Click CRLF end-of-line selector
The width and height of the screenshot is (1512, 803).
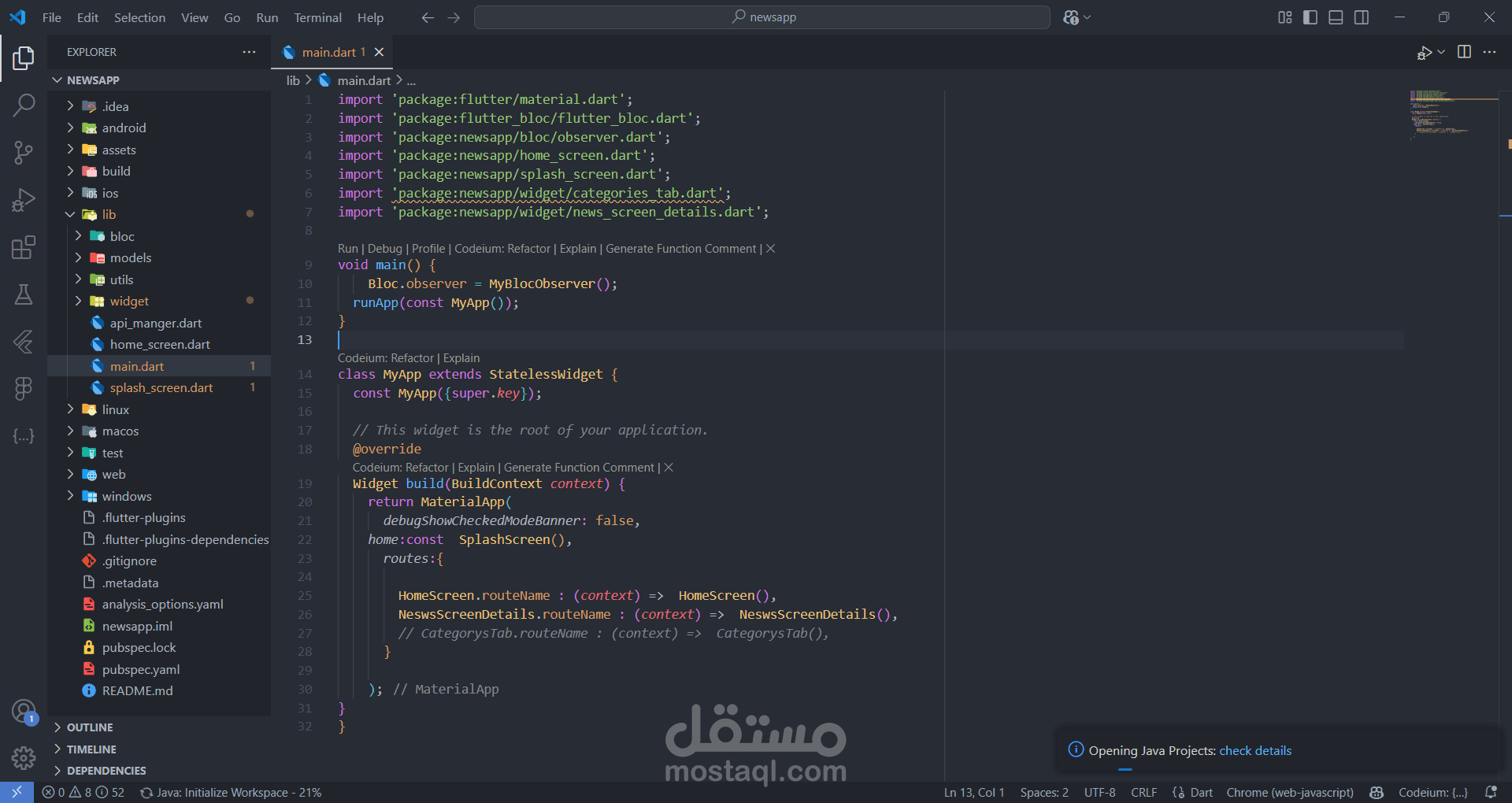coord(1144,793)
